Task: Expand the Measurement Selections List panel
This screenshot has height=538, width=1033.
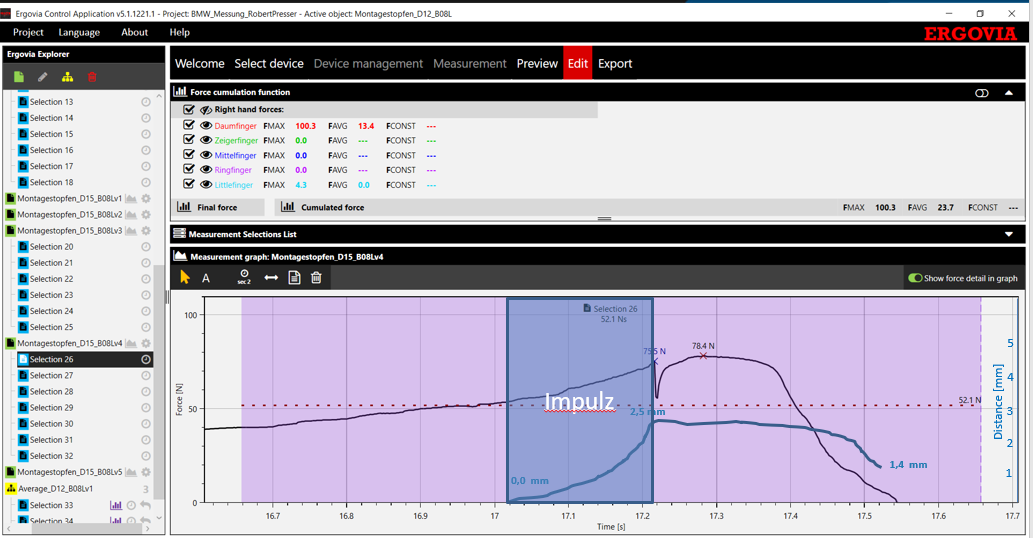Action: (1008, 234)
